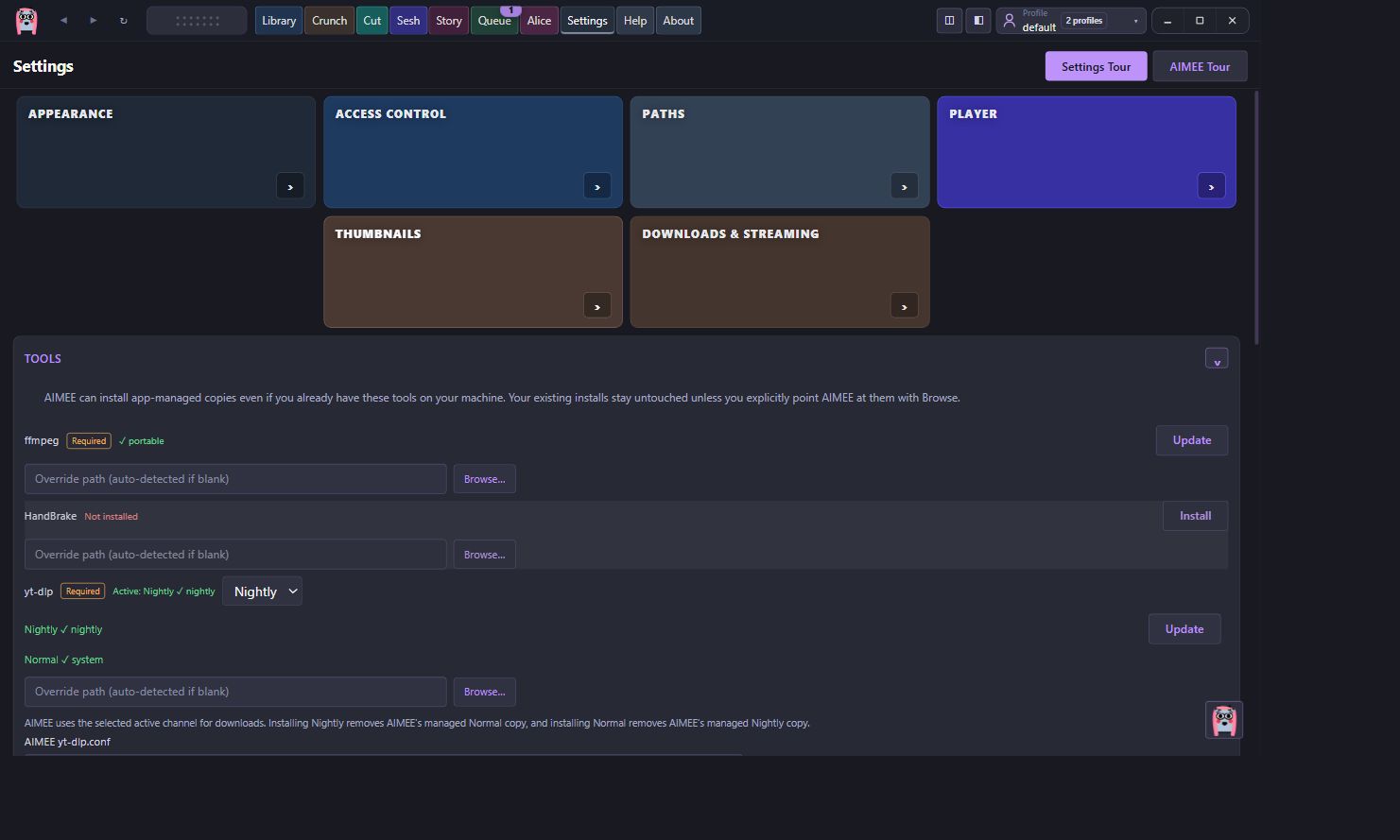
Task: Click the 2 profiles badge
Action: tap(1083, 21)
